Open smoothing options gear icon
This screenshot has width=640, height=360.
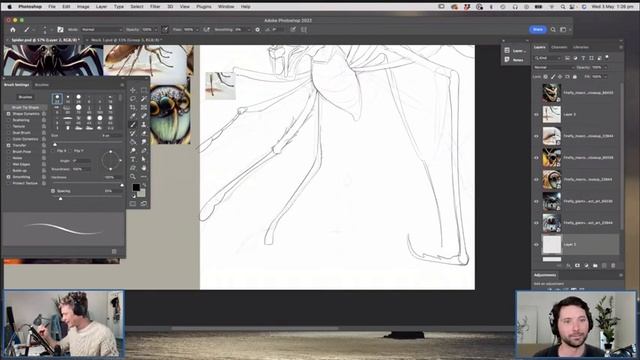(258, 29)
